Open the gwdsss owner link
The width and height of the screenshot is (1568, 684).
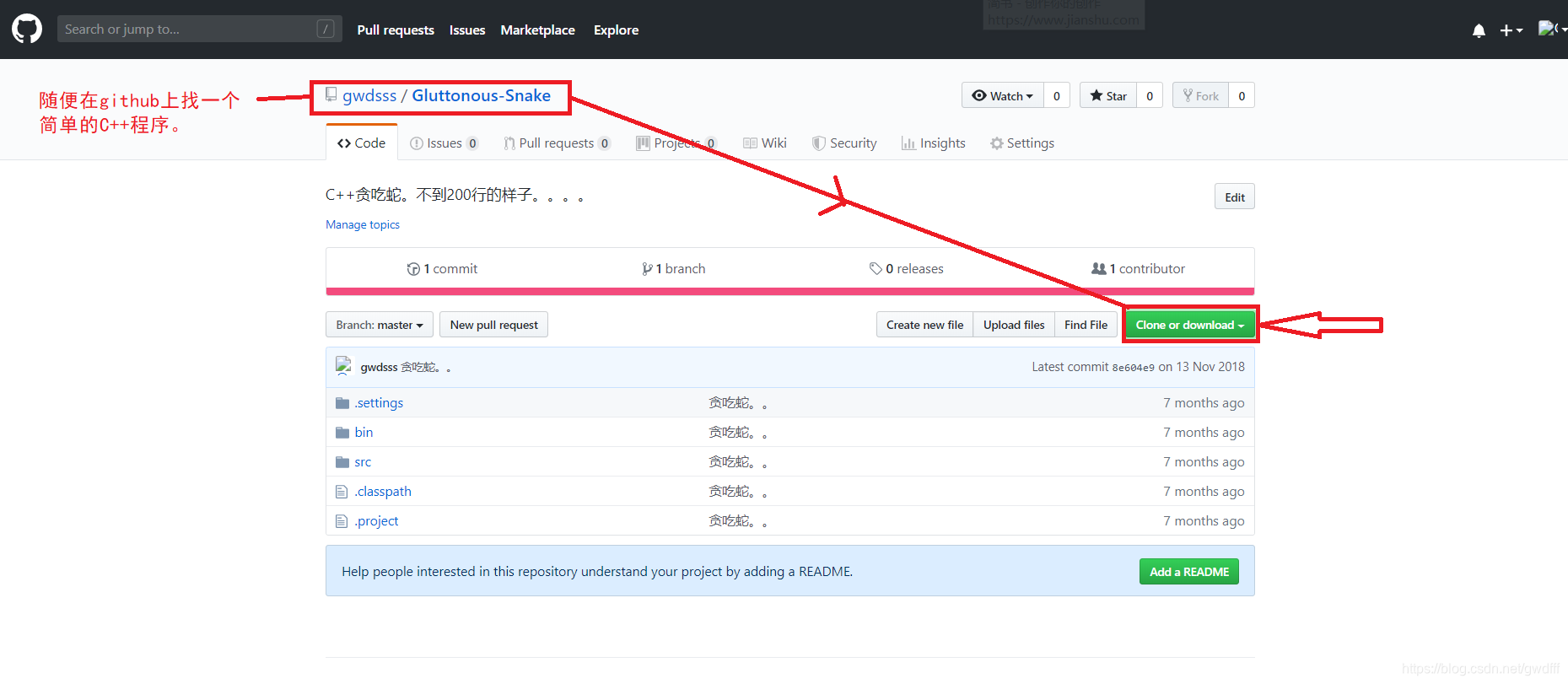[x=369, y=95]
